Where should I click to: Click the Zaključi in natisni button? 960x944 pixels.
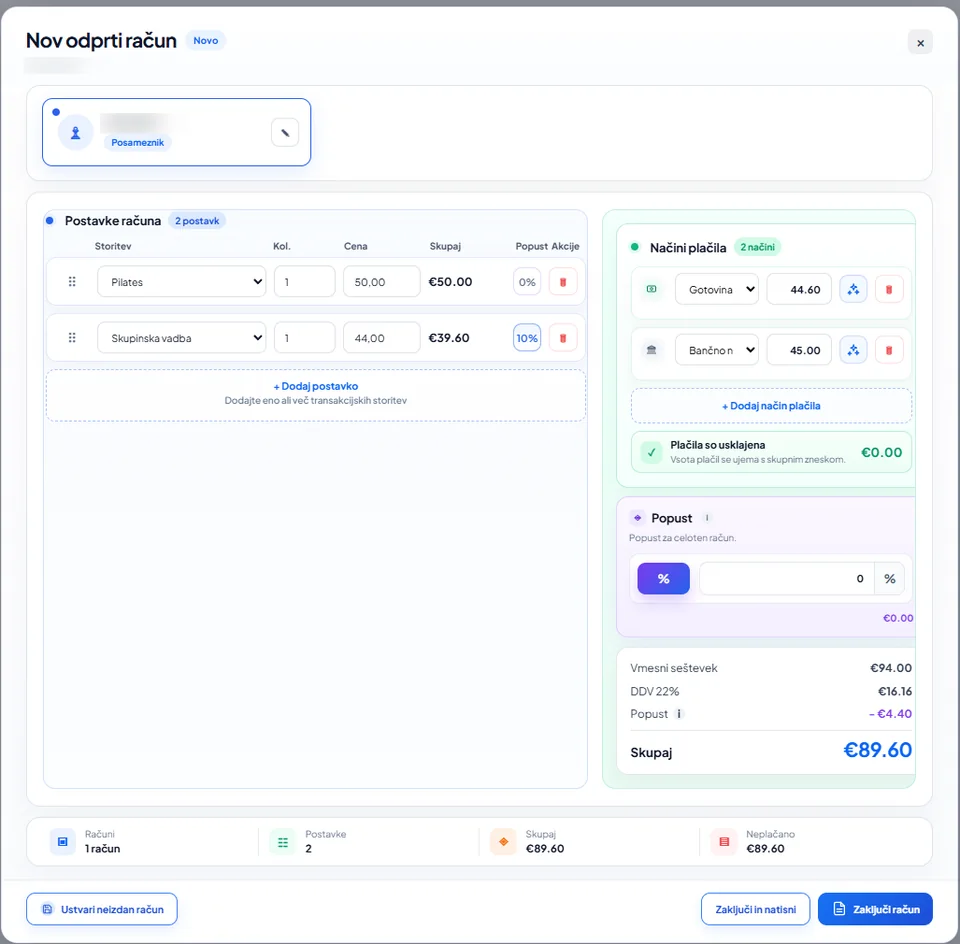click(756, 909)
